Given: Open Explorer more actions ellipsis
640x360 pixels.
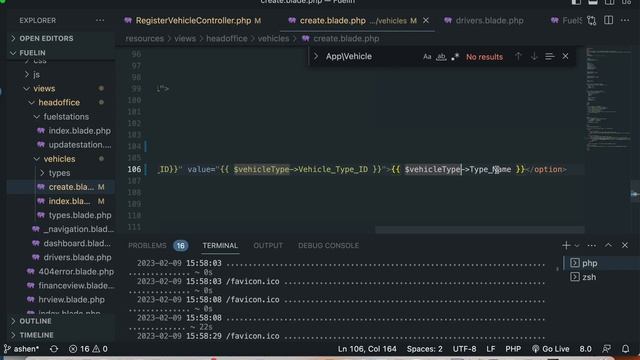Looking at the screenshot, I should 100,20.
